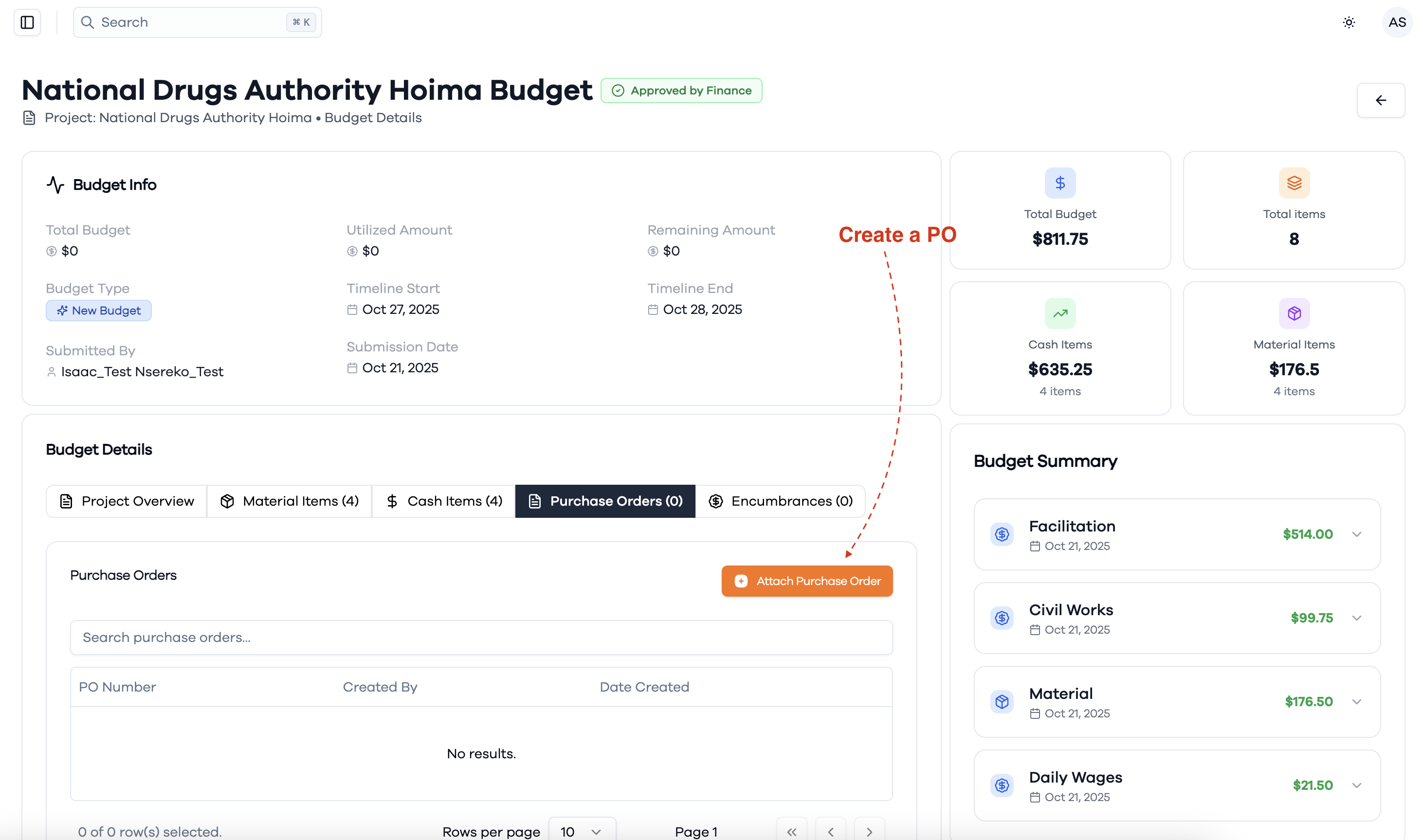1423x840 pixels.
Task: Open the AS user avatar menu
Action: pyautogui.click(x=1397, y=23)
